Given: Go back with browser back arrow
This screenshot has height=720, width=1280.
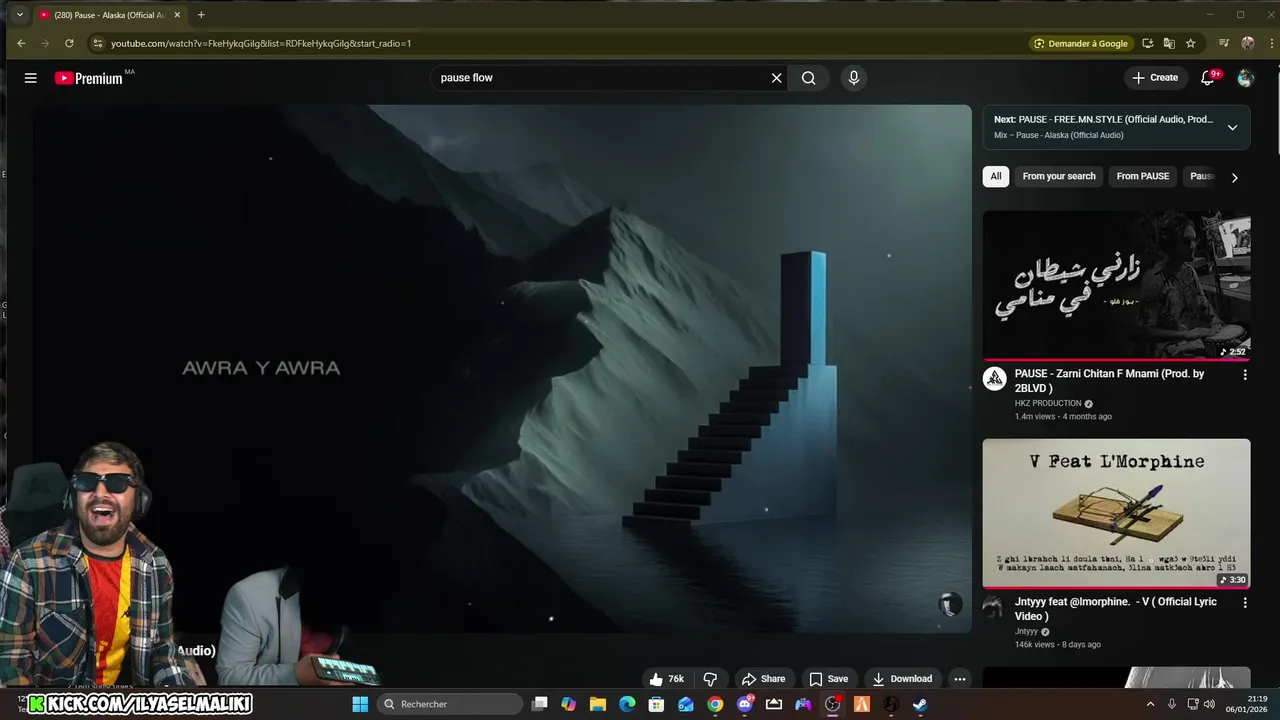Looking at the screenshot, I should [x=21, y=43].
